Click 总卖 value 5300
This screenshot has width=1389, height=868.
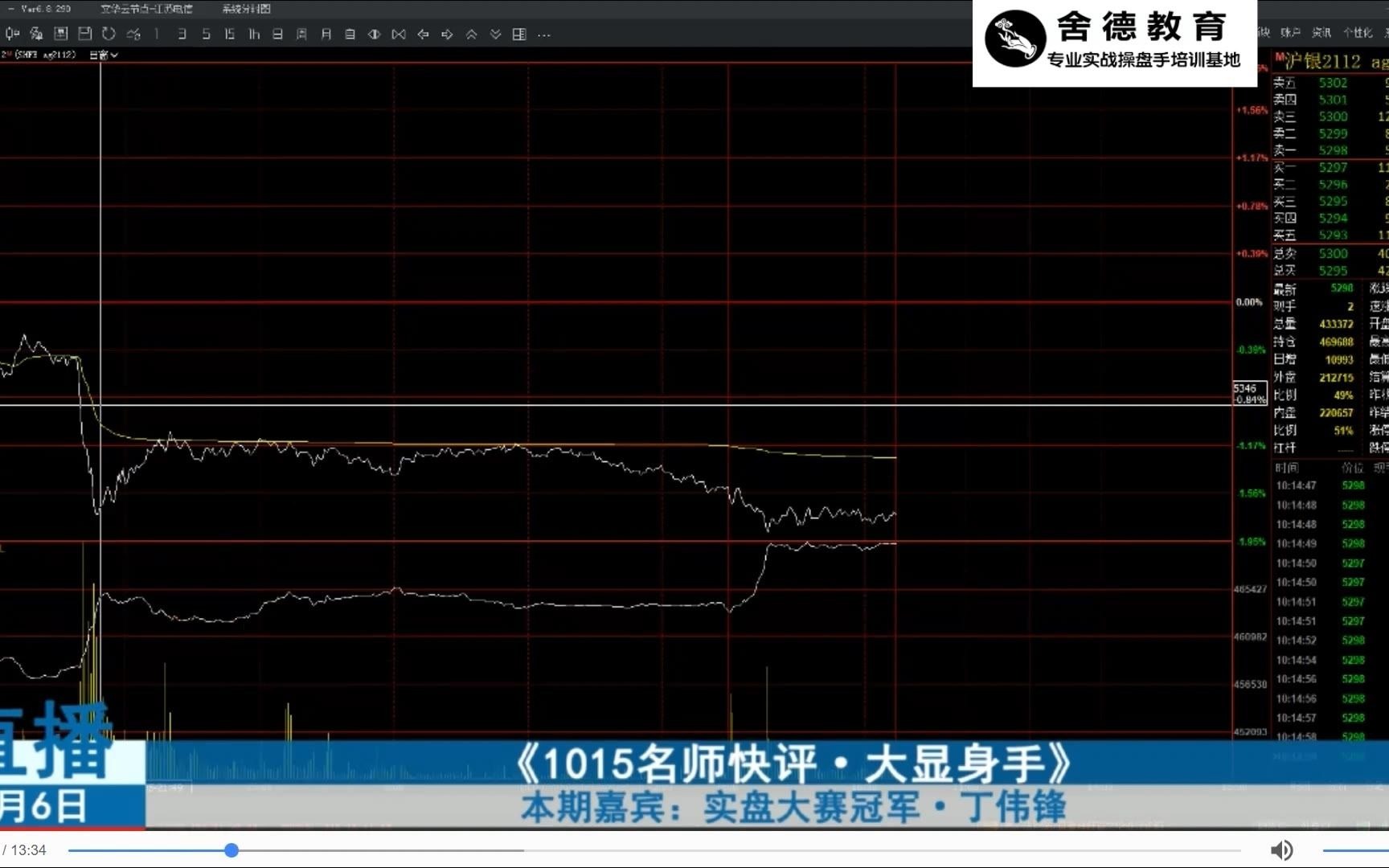(x=1333, y=253)
